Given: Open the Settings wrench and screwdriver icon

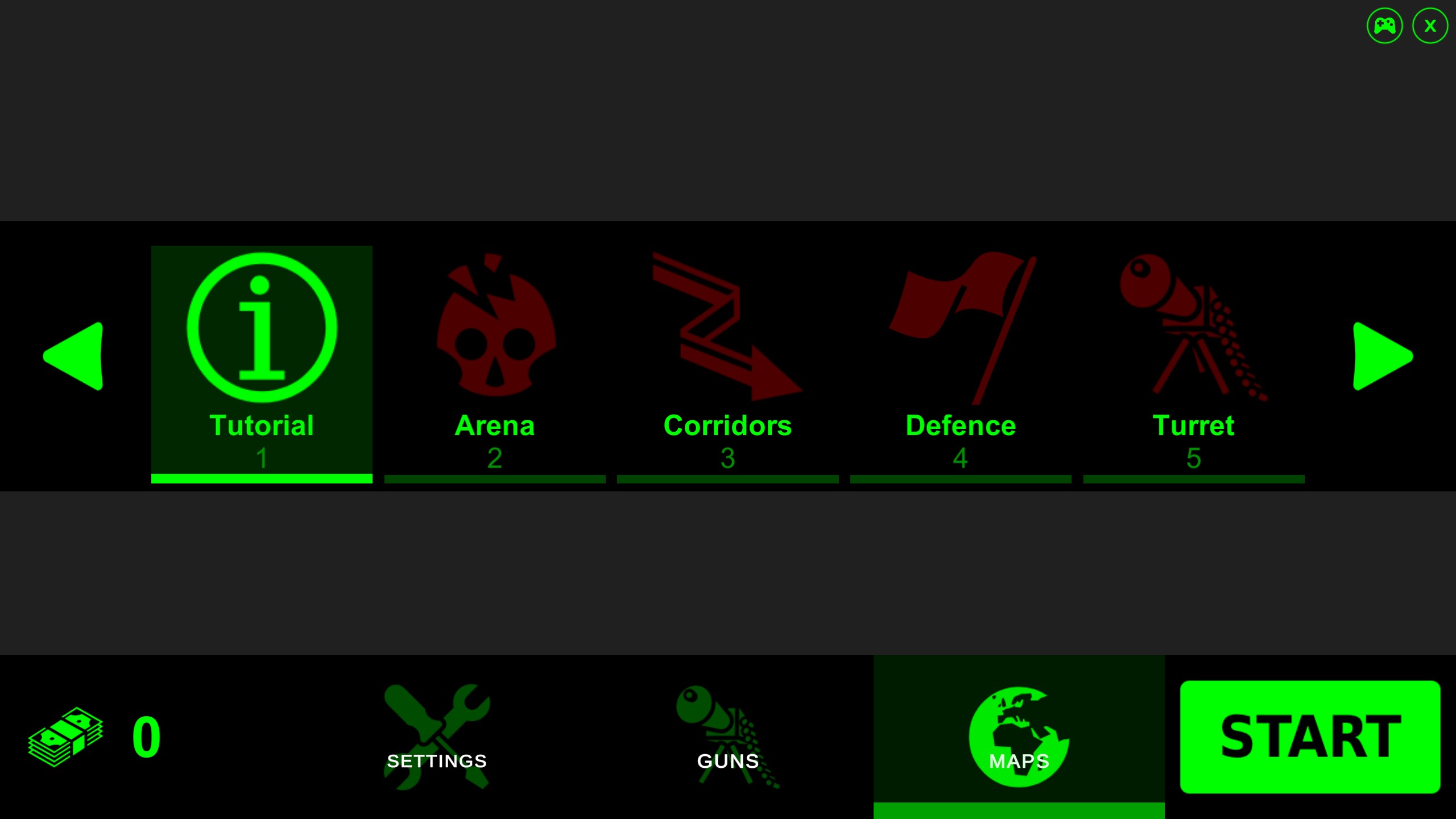Looking at the screenshot, I should (x=437, y=737).
